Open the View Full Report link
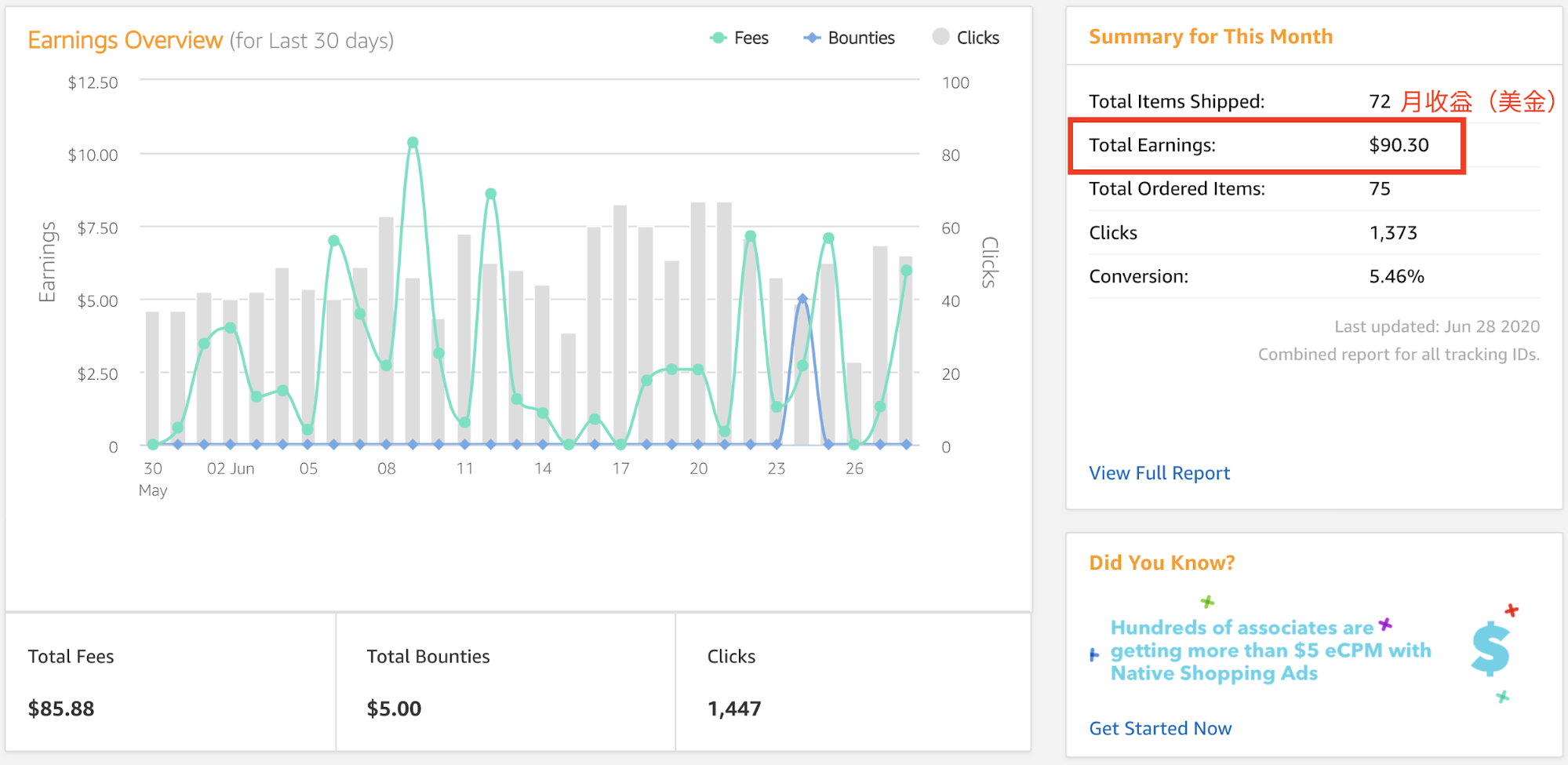Screen dimensions: 1568x765 point(1159,473)
